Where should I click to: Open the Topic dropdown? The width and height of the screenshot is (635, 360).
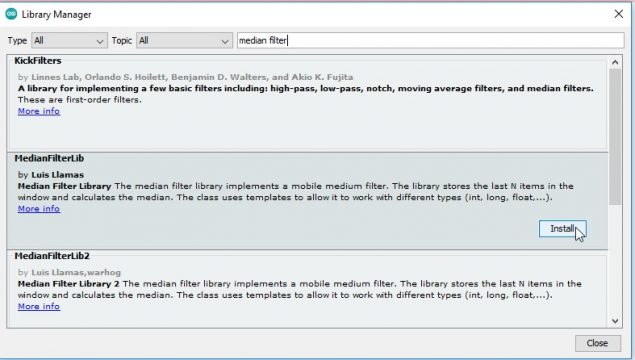[184, 40]
